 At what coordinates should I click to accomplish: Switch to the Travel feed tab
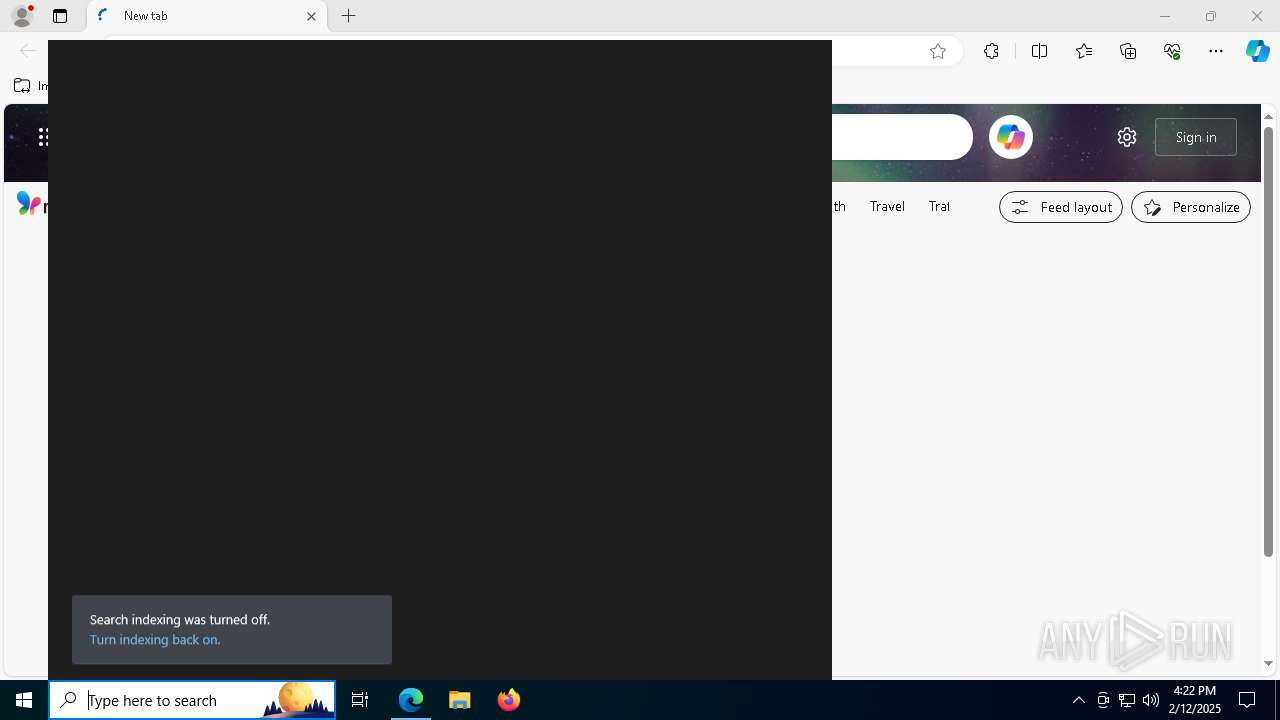click(887, 206)
